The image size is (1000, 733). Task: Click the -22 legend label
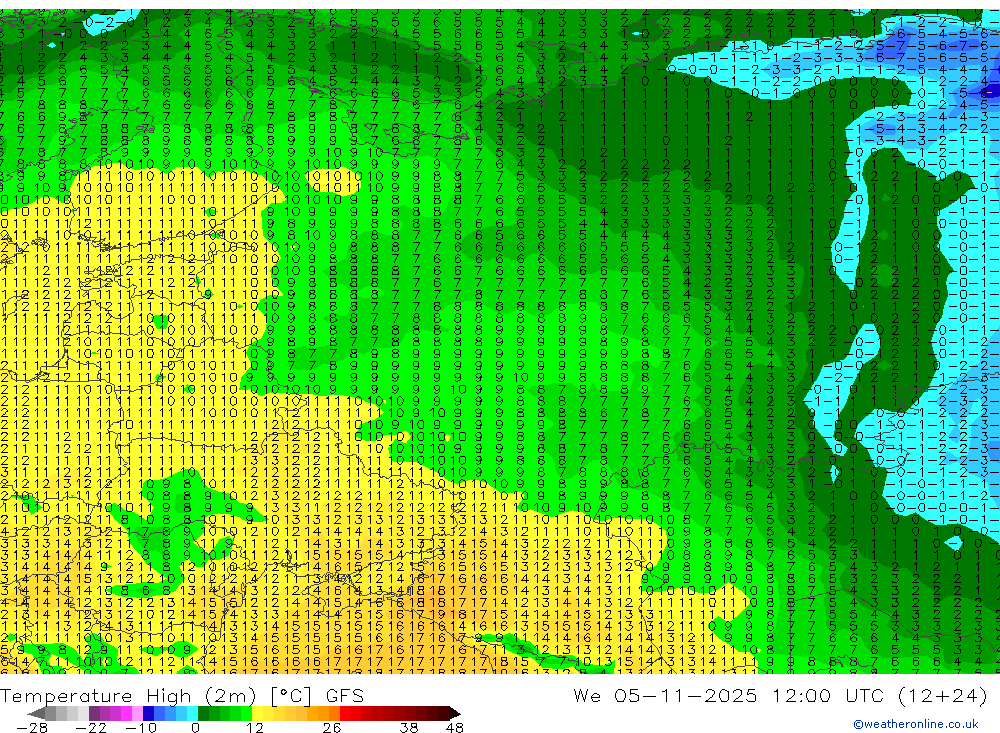(x=91, y=728)
